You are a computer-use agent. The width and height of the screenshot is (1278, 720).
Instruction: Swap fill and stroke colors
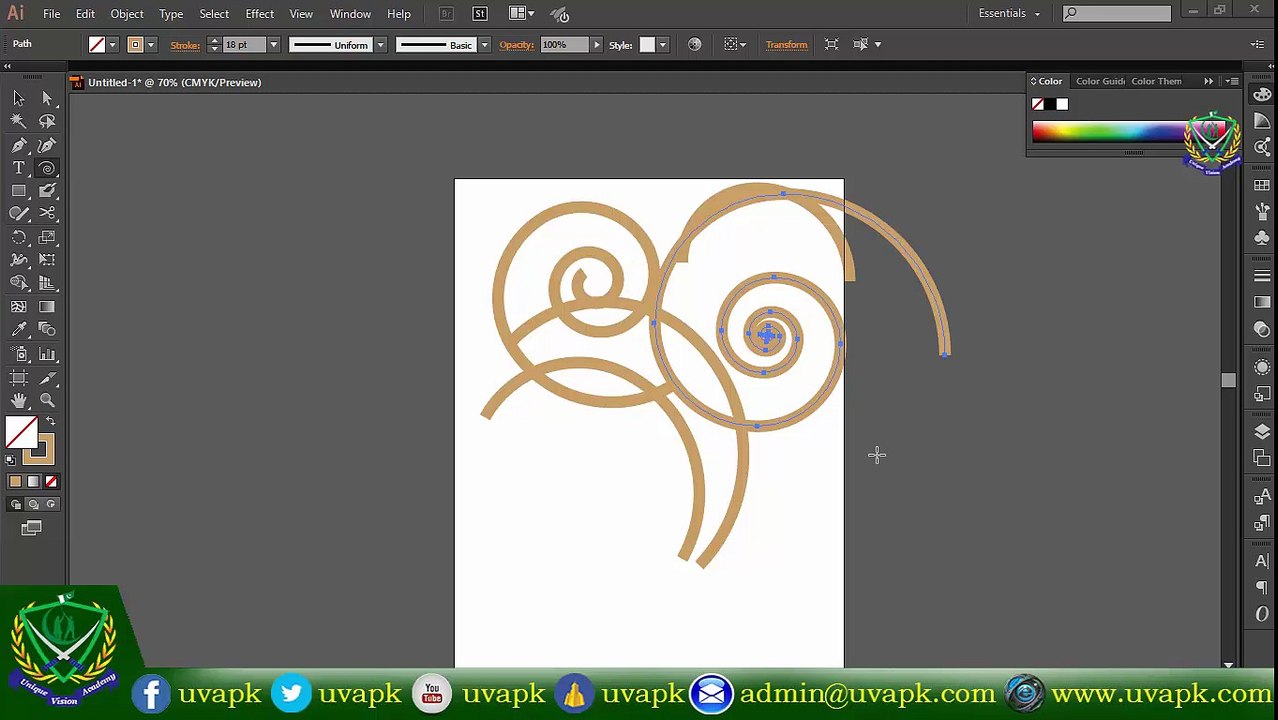[x=51, y=422]
